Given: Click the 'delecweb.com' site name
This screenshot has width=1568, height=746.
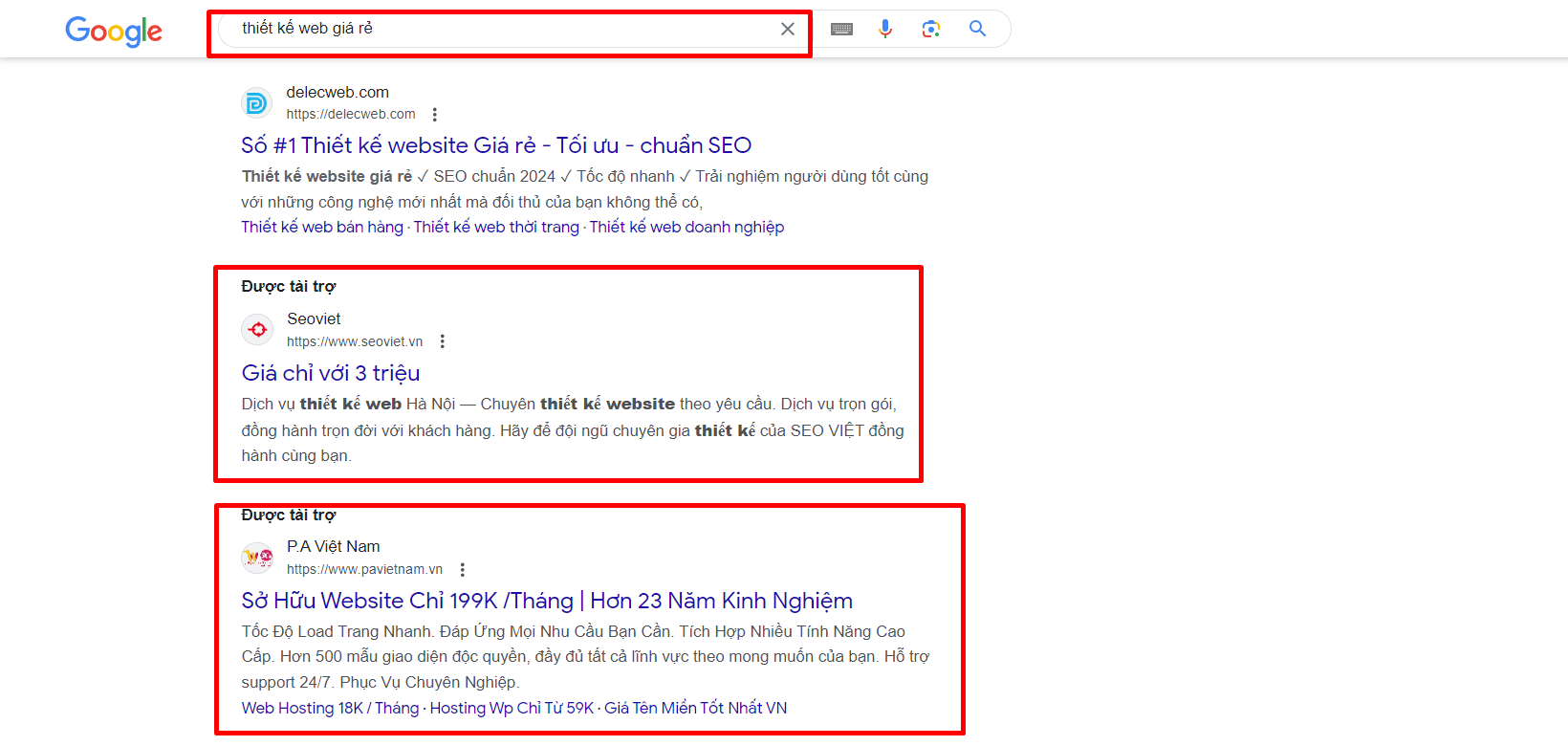Looking at the screenshot, I should (x=338, y=92).
